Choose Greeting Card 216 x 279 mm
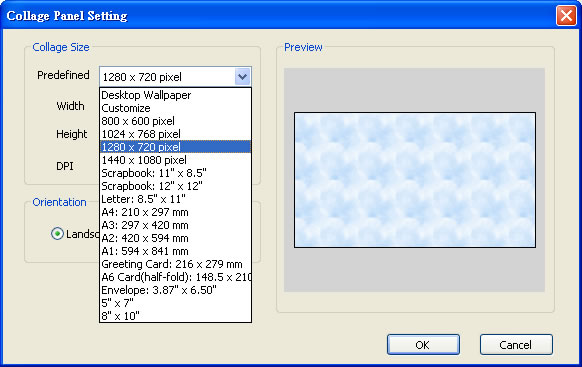Image resolution: width=582 pixels, height=367 pixels. (175, 264)
